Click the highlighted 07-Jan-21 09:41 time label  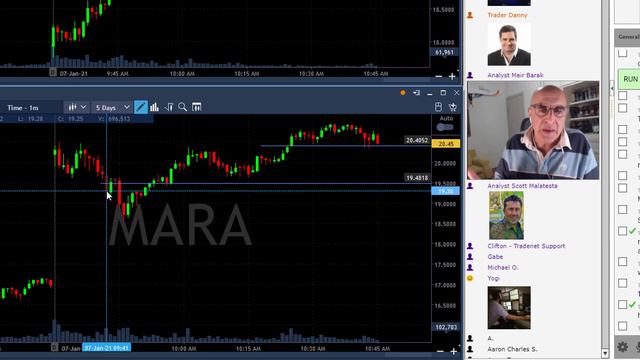107,348
